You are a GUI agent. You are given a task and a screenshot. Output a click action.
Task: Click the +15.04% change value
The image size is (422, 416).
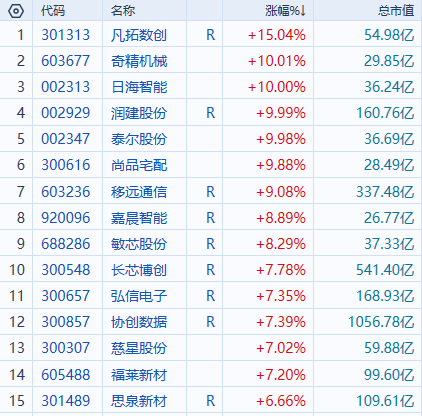coord(277,35)
